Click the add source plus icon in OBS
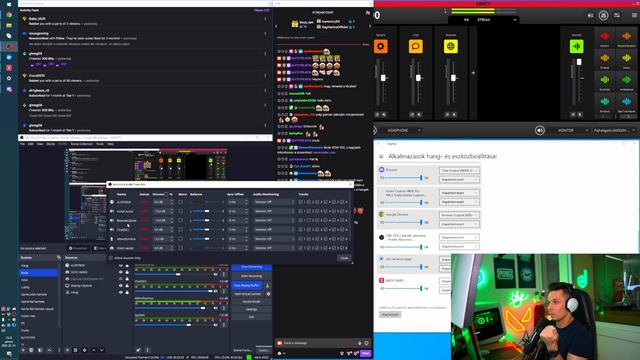The height and width of the screenshot is (360, 640). click(x=67, y=350)
